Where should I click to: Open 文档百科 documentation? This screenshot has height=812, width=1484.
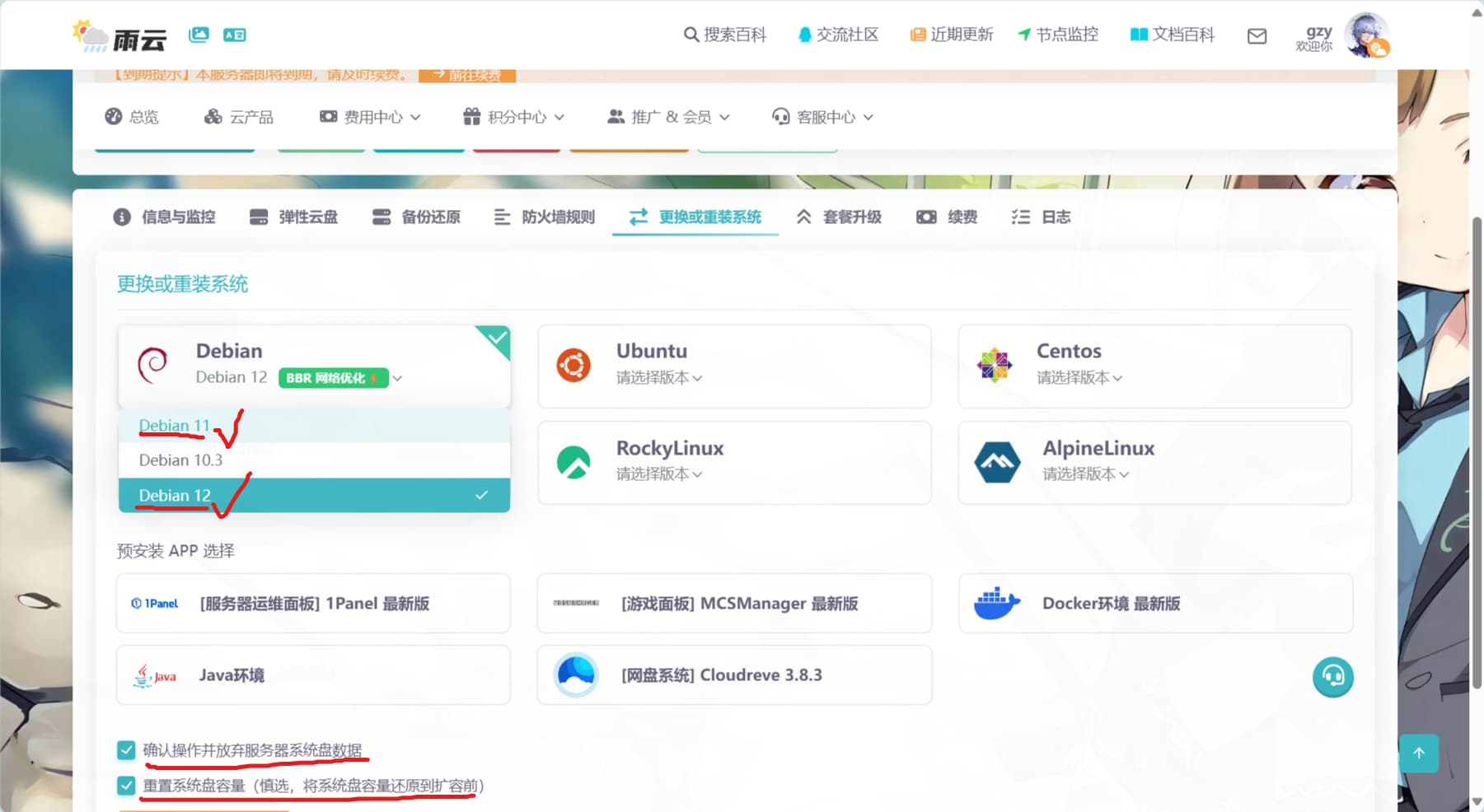coord(1173,35)
